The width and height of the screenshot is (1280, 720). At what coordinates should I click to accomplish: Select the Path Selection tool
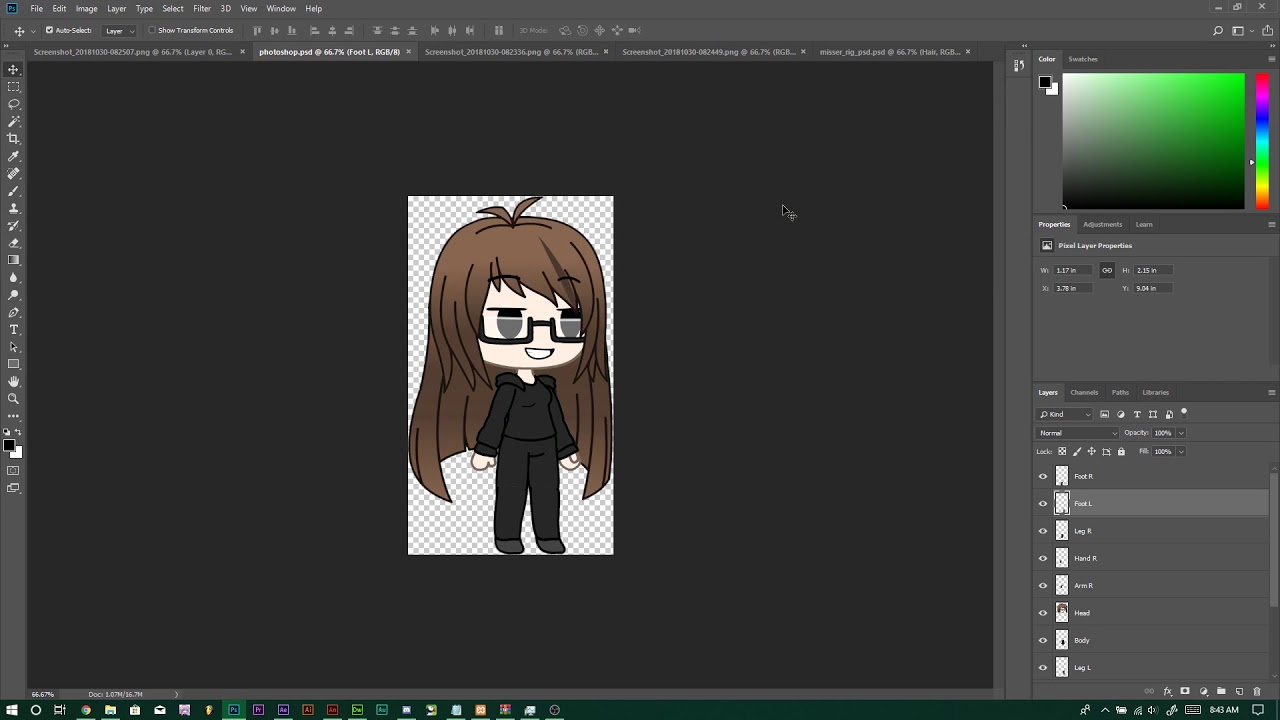tap(14, 347)
